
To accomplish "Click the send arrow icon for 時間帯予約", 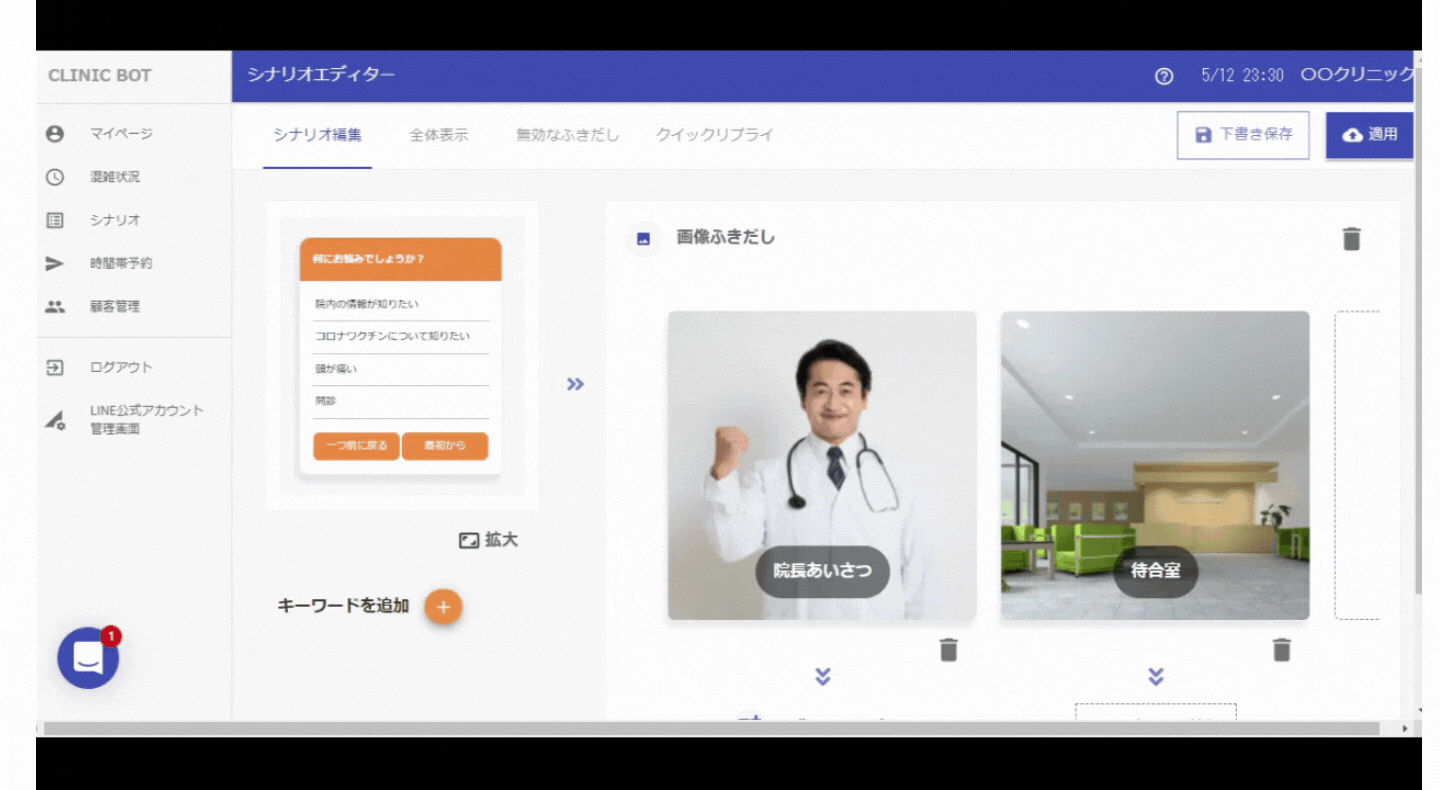I will pyautogui.click(x=55, y=264).
